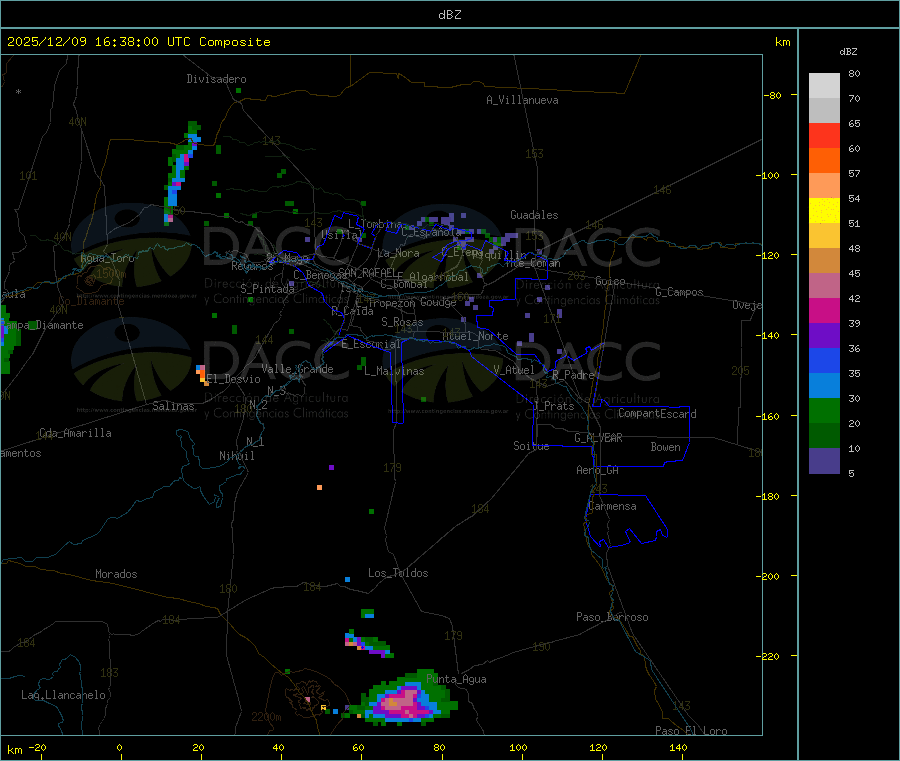This screenshot has width=900, height=761.
Task: Click the 100 km horizontal axis tick label
Action: (x=518, y=747)
